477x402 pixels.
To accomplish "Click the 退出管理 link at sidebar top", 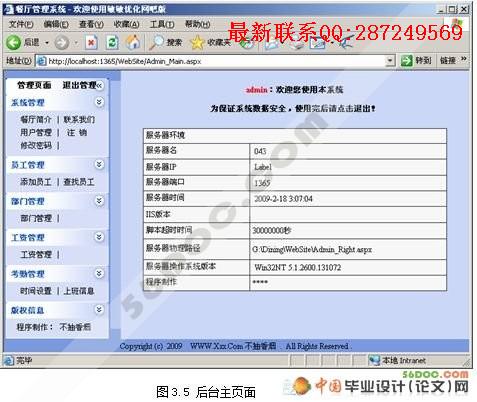I will click(x=79, y=85).
